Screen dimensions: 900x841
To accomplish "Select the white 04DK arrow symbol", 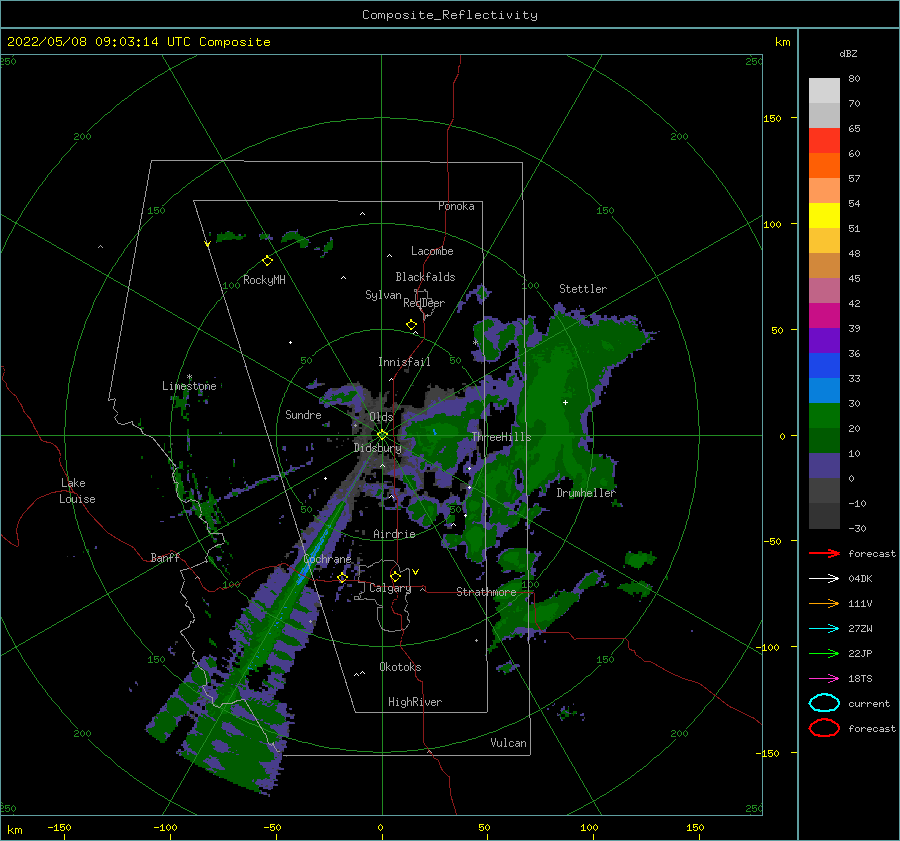I will 824,579.
